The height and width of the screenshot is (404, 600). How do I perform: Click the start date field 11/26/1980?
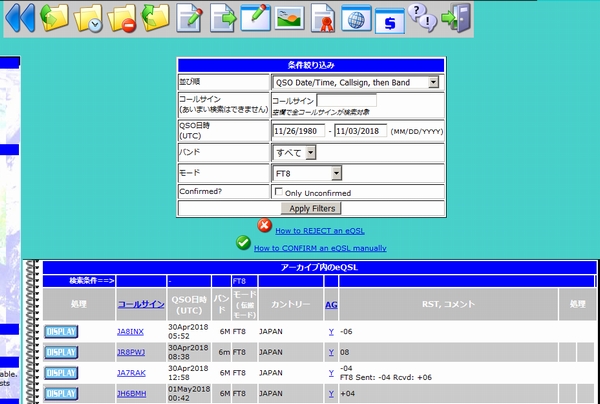coord(299,131)
